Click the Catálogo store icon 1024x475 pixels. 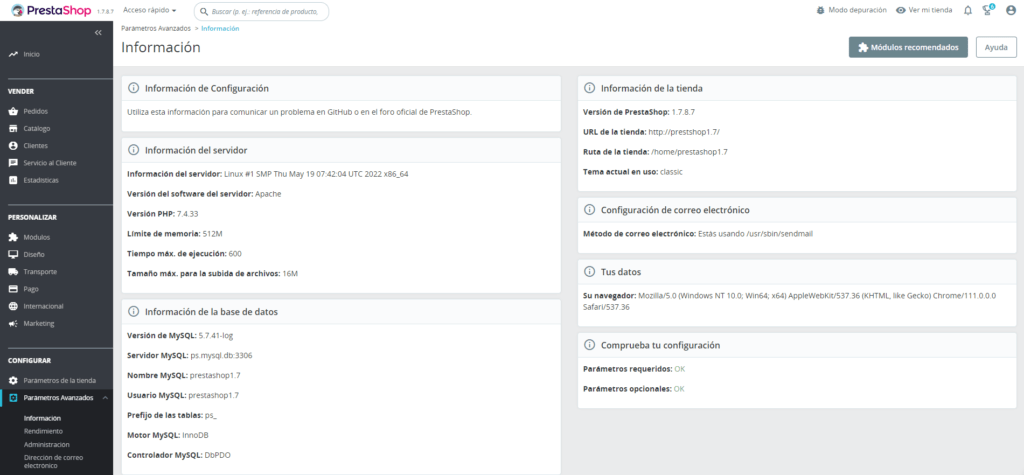13,129
